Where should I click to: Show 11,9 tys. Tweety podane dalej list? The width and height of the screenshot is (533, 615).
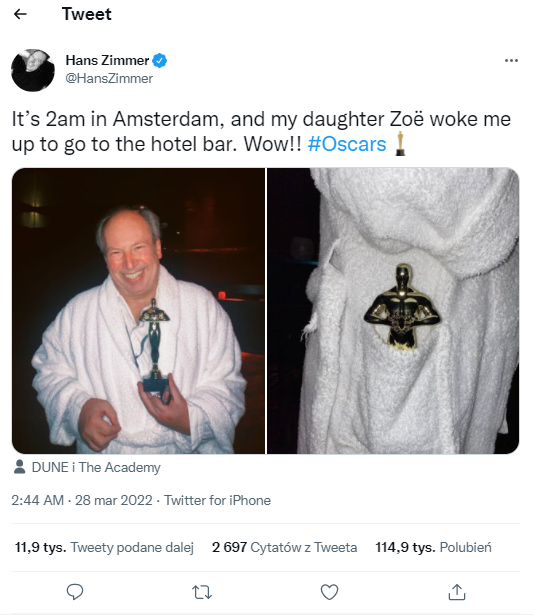tap(104, 547)
